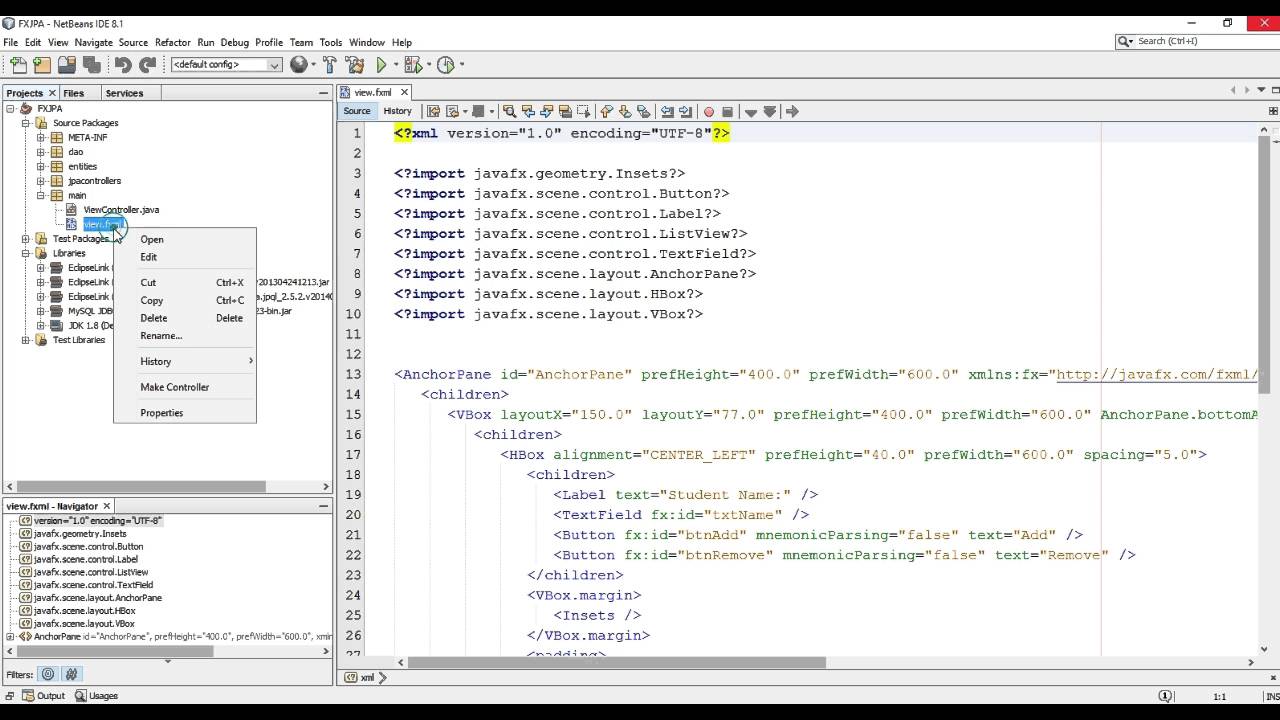Click the Open Project toolbar icon
The height and width of the screenshot is (720, 1280).
[x=66, y=64]
